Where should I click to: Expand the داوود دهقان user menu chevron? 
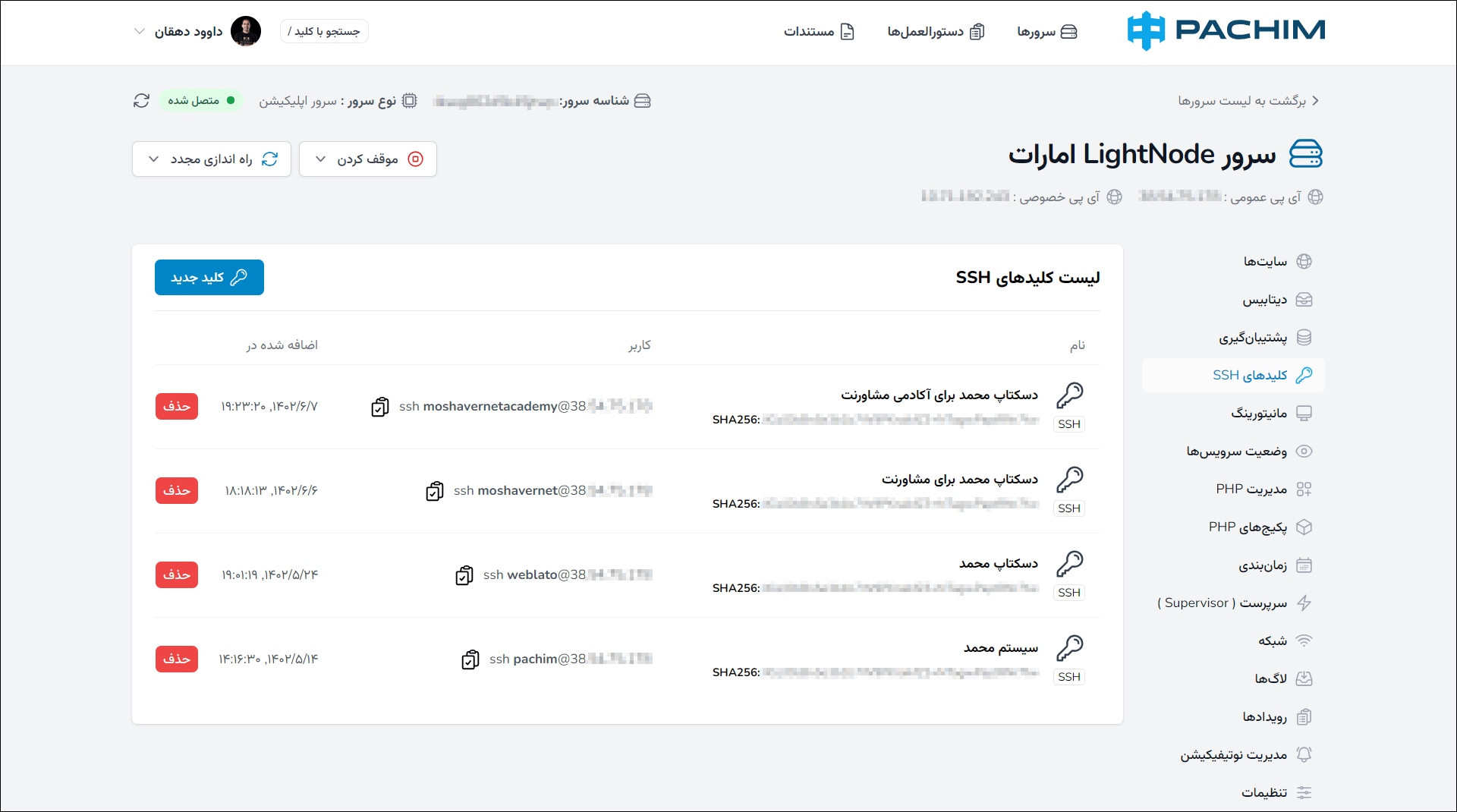[139, 31]
